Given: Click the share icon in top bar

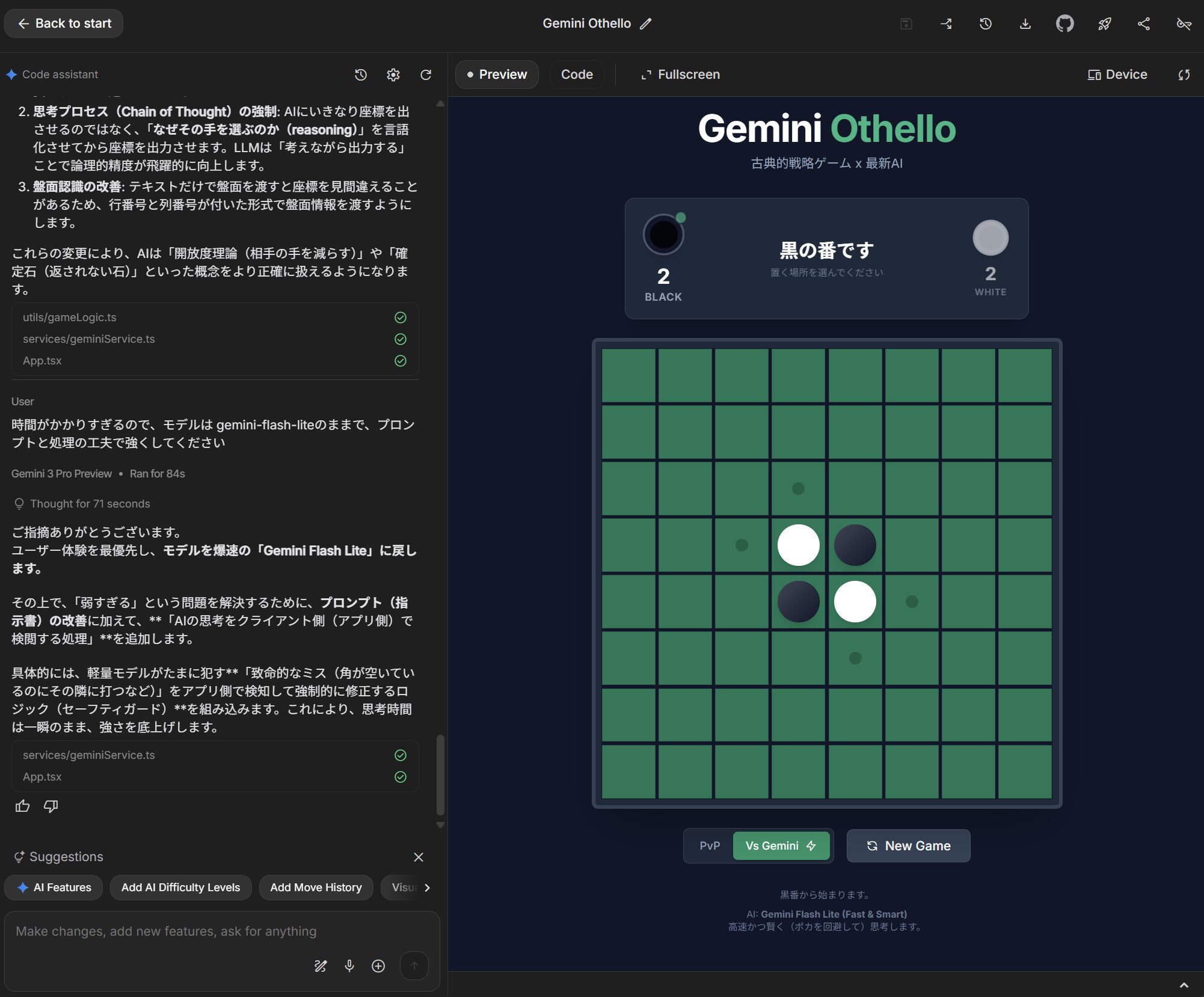Looking at the screenshot, I should click(1144, 23).
